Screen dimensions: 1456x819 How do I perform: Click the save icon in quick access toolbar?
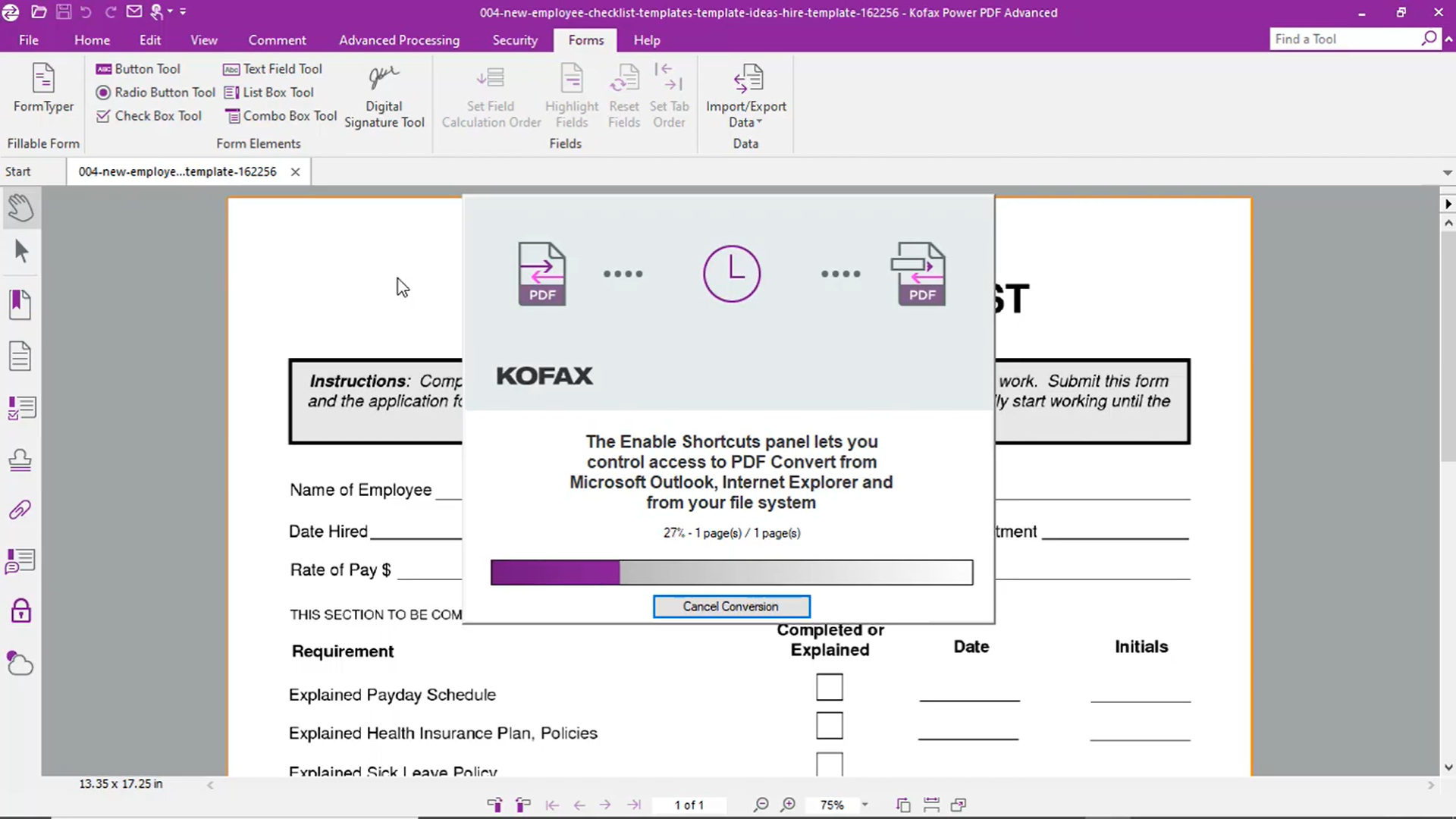(64, 12)
